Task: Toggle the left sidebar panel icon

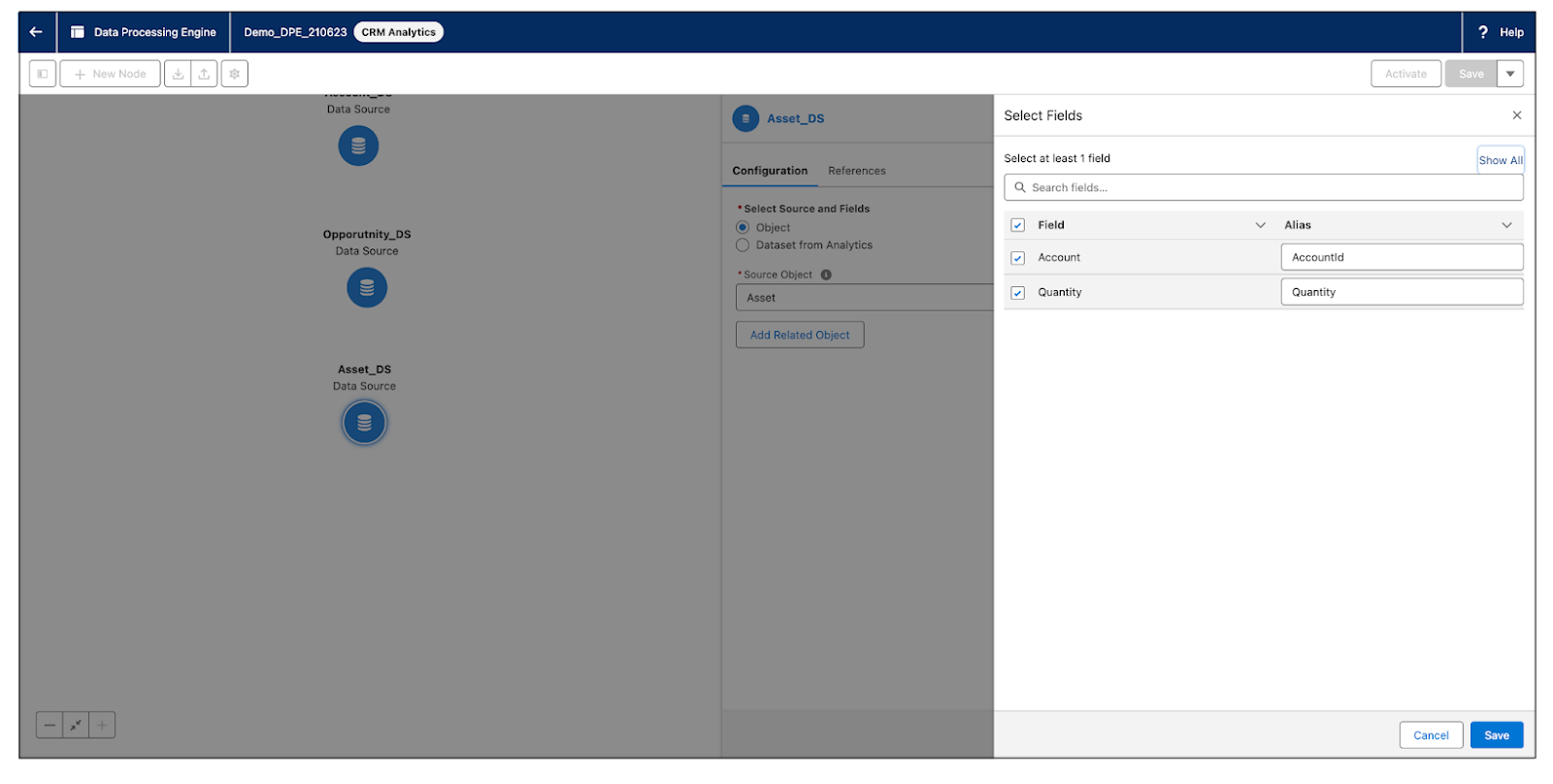Action: (x=43, y=74)
